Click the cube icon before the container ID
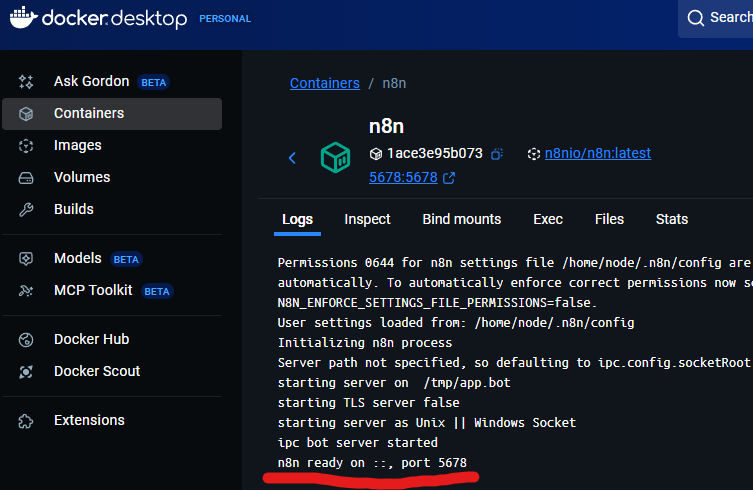The height and width of the screenshot is (491, 753). point(376,154)
